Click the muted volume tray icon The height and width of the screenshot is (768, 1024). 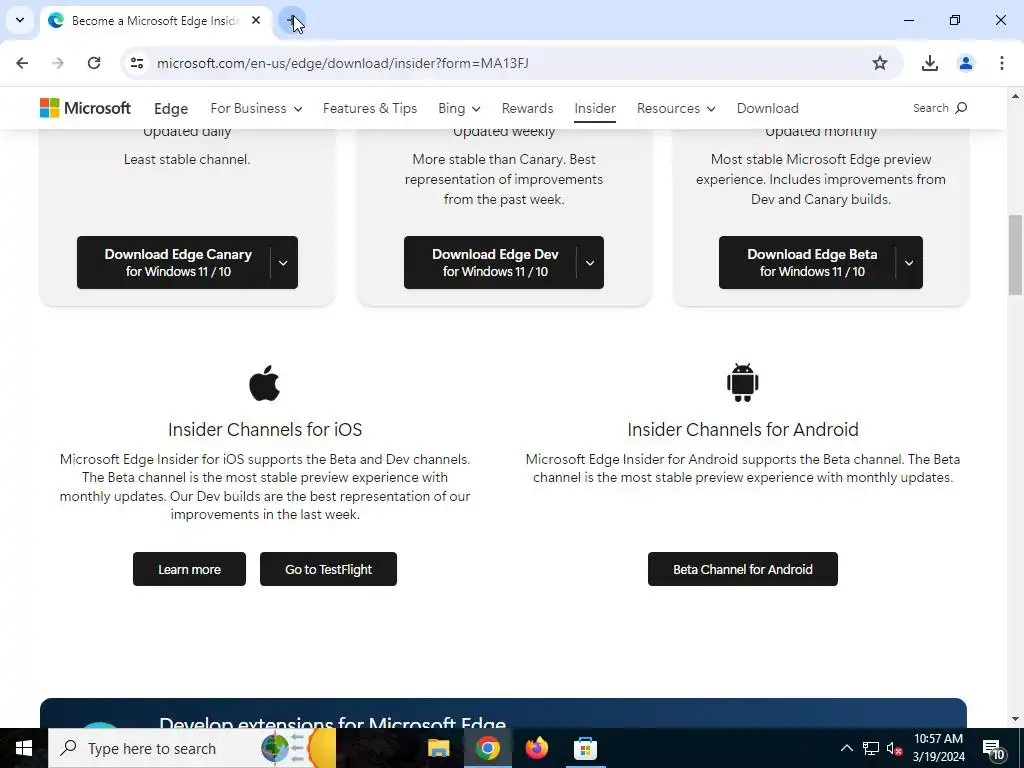coord(895,748)
